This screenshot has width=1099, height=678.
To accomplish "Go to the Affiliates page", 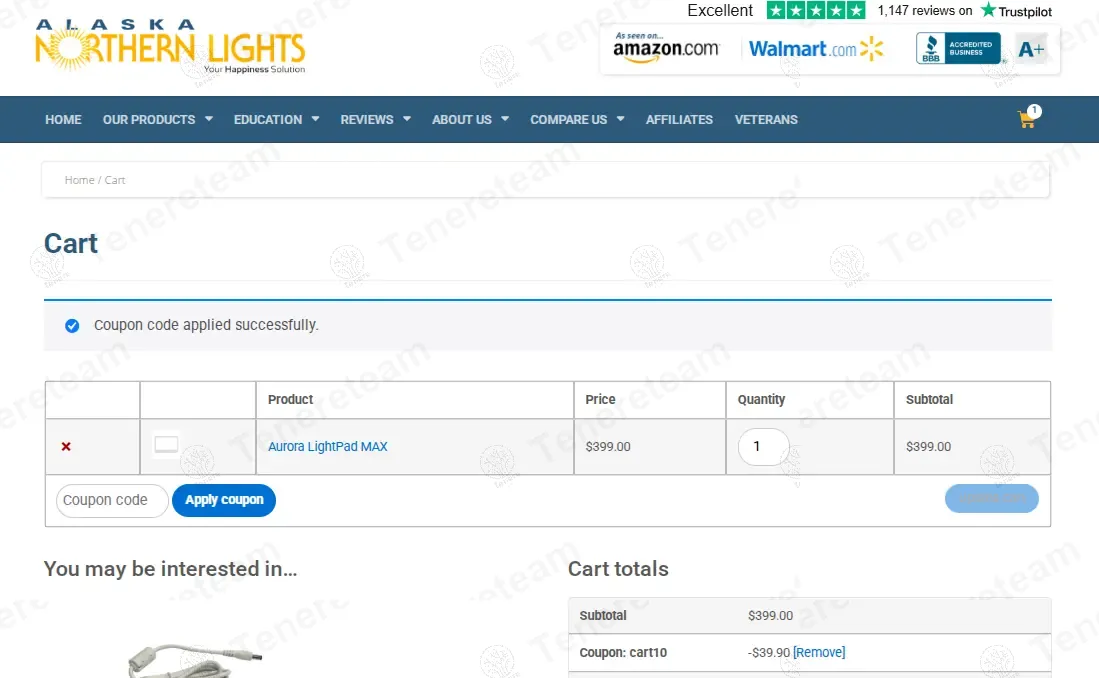I will tap(679, 120).
